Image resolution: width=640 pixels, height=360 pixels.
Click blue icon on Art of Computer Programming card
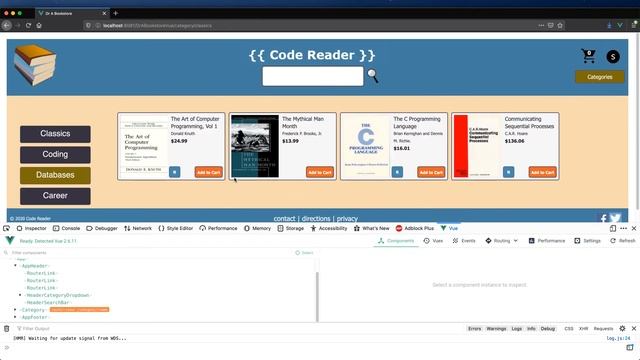click(x=174, y=172)
